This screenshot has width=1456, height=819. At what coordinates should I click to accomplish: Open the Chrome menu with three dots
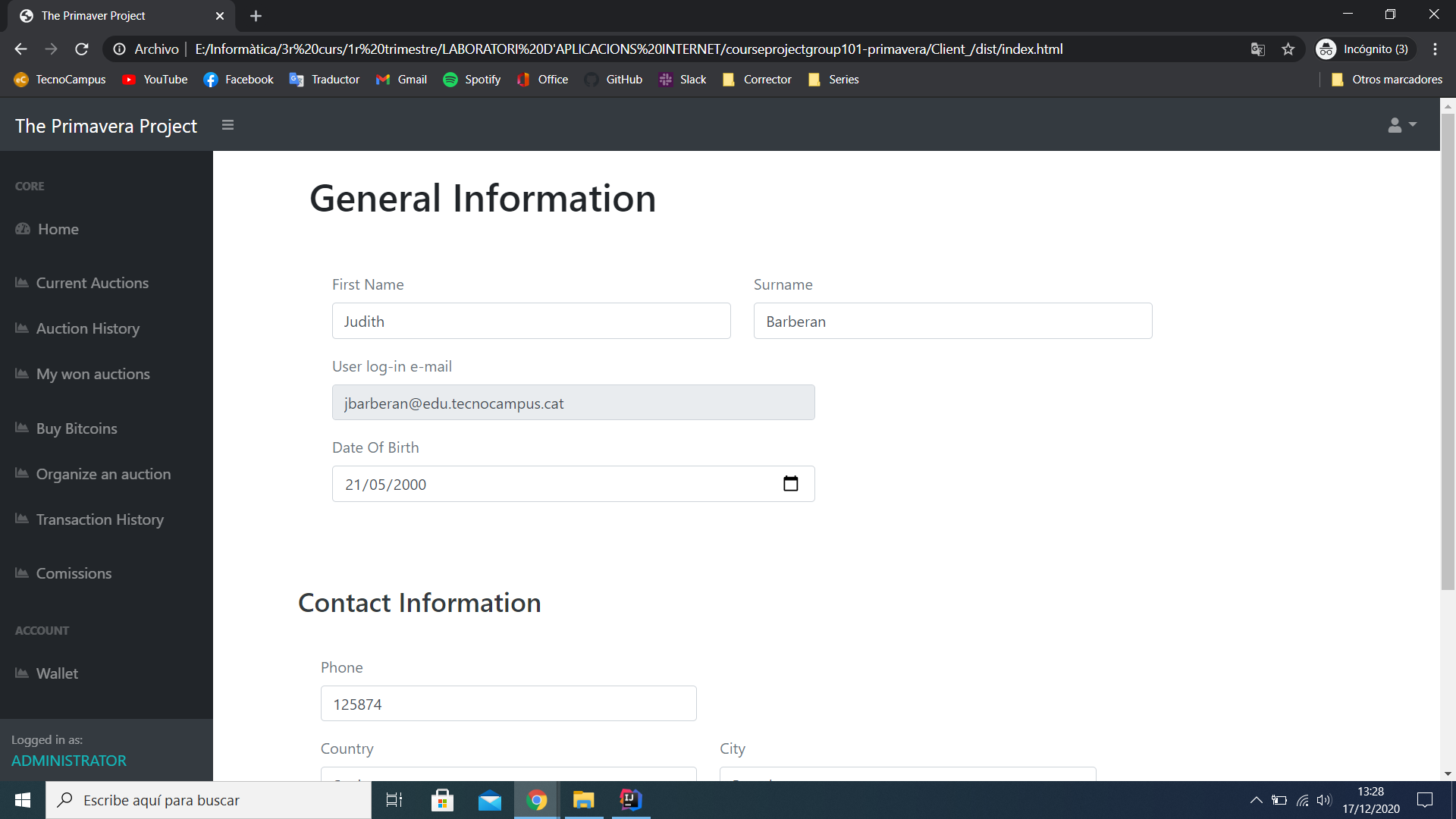[1435, 49]
